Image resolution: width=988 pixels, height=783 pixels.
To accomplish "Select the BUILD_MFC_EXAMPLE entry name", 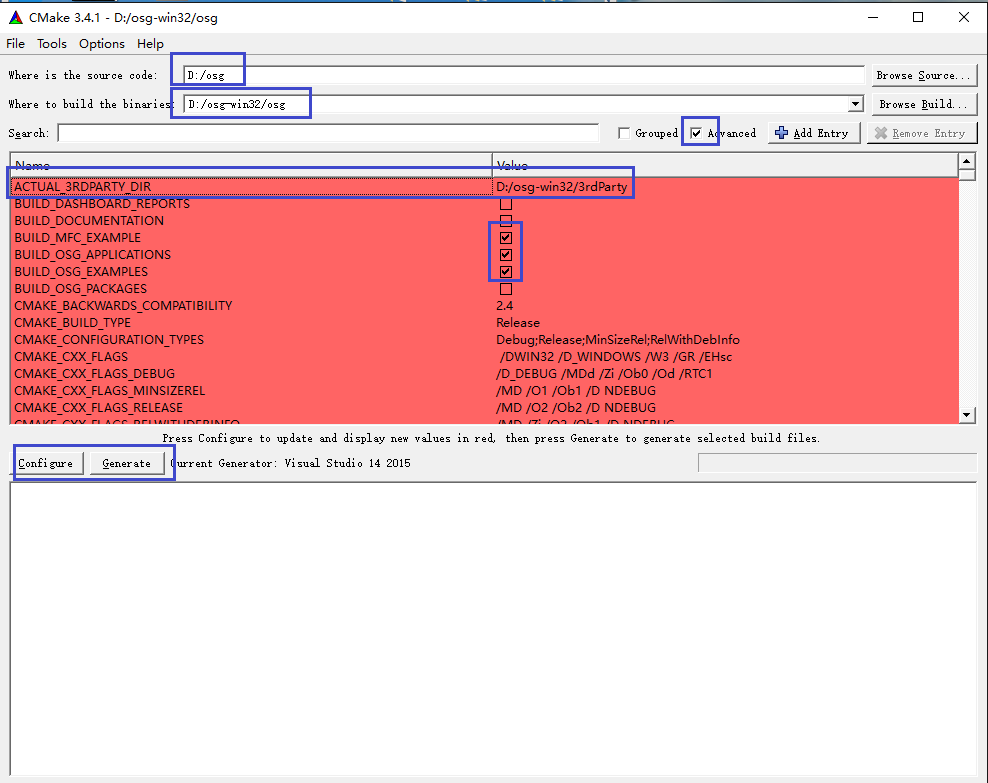I will (78, 237).
